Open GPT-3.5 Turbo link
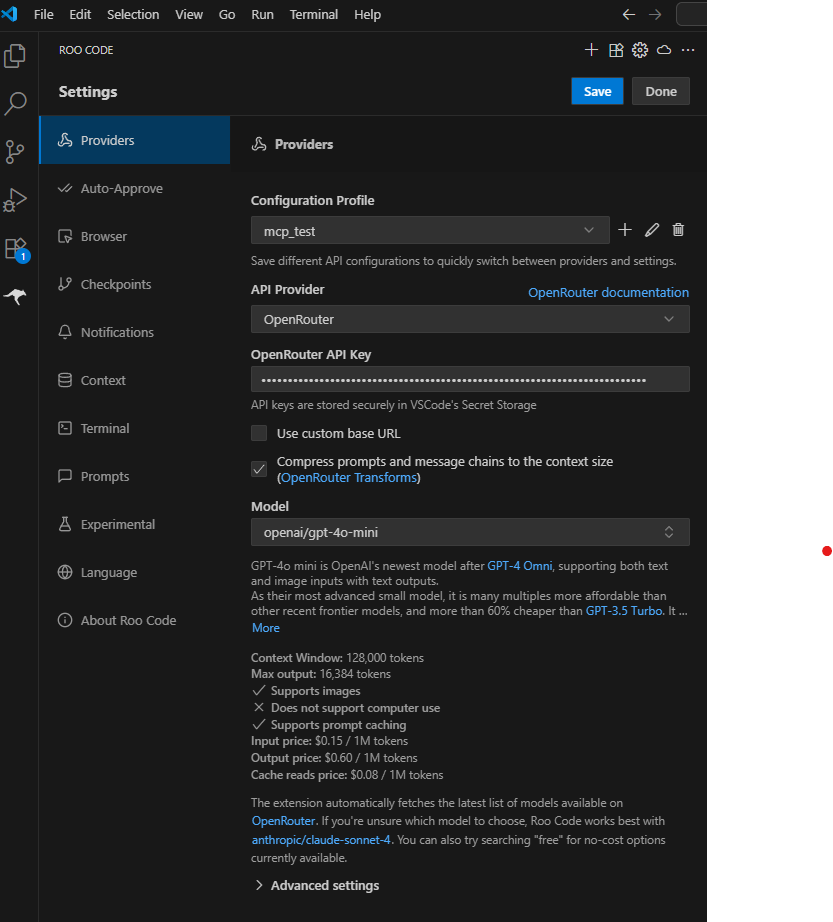Image resolution: width=833 pixels, height=922 pixels. [x=624, y=611]
